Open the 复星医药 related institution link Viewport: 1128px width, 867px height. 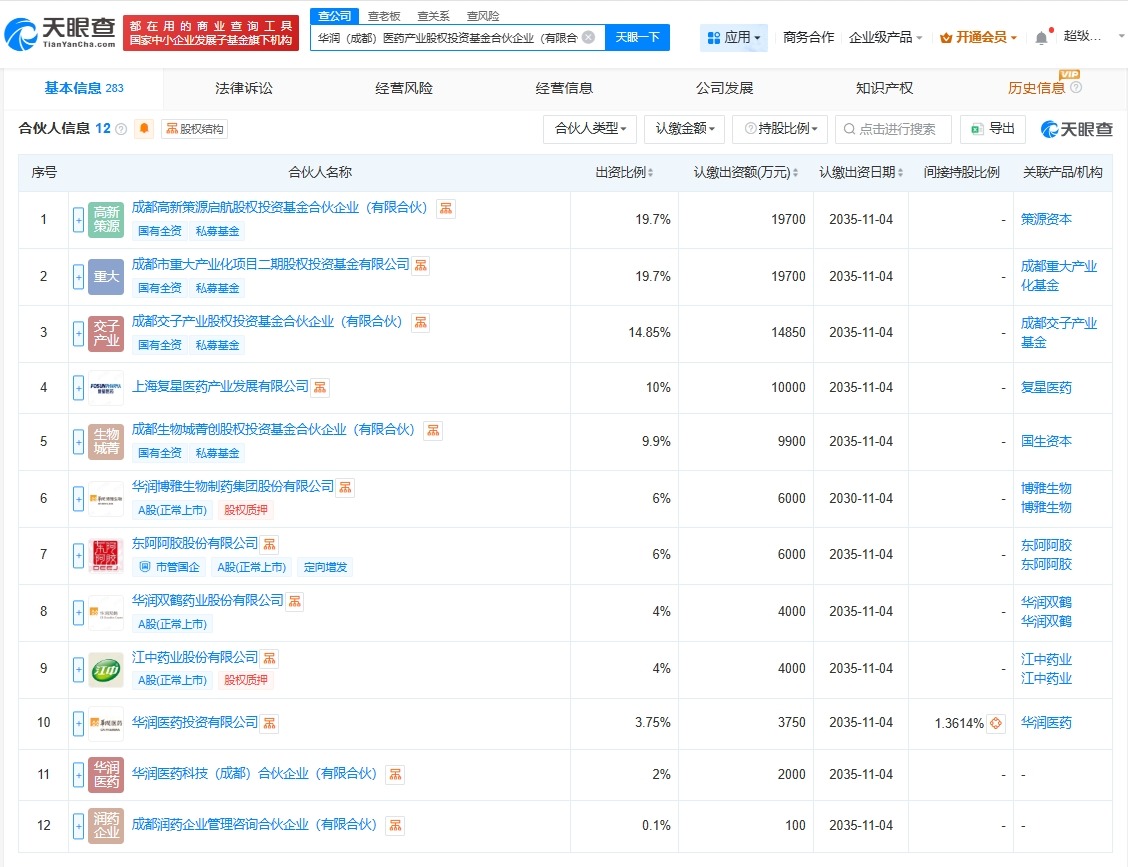tap(1046, 387)
